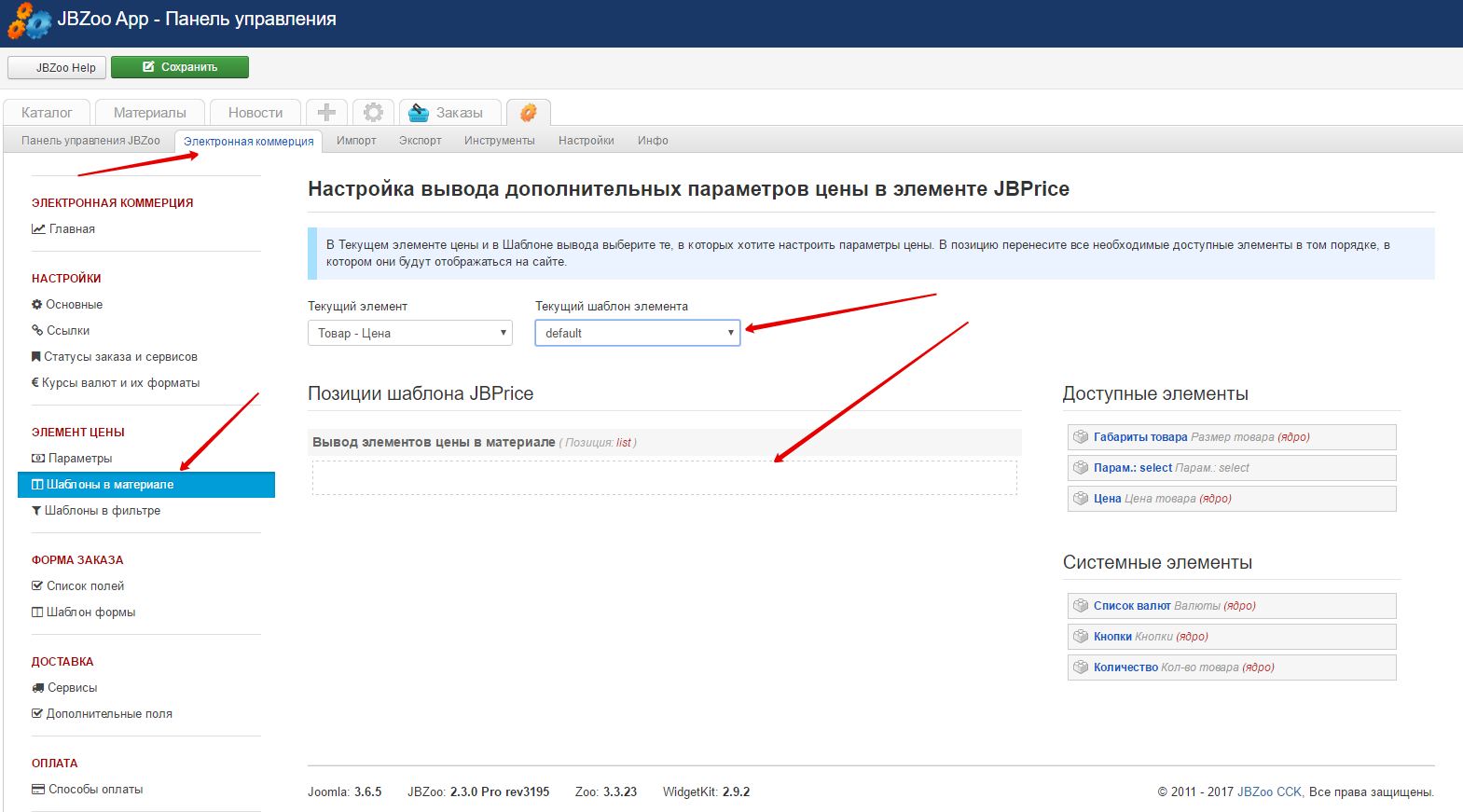The width and height of the screenshot is (1463, 812).
Task: Click the Цена element box icon
Action: [x=1081, y=498]
